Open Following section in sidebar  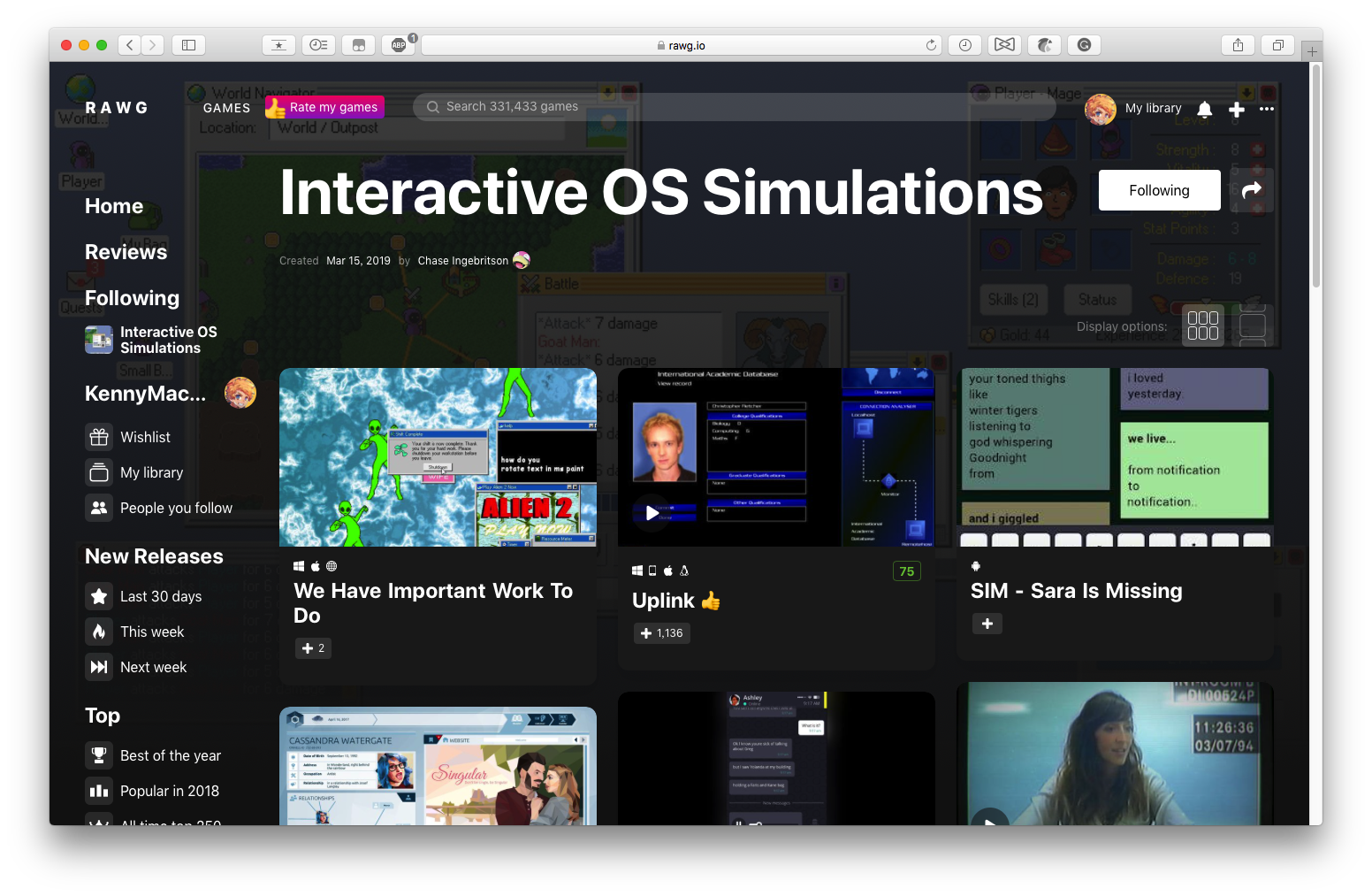132,298
